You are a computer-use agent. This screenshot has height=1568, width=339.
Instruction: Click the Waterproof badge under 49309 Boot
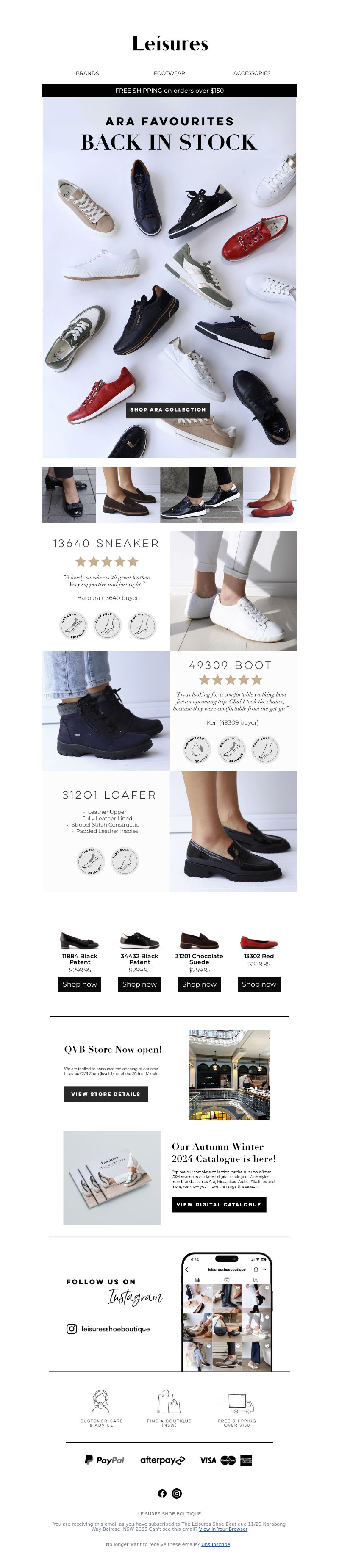197,749
